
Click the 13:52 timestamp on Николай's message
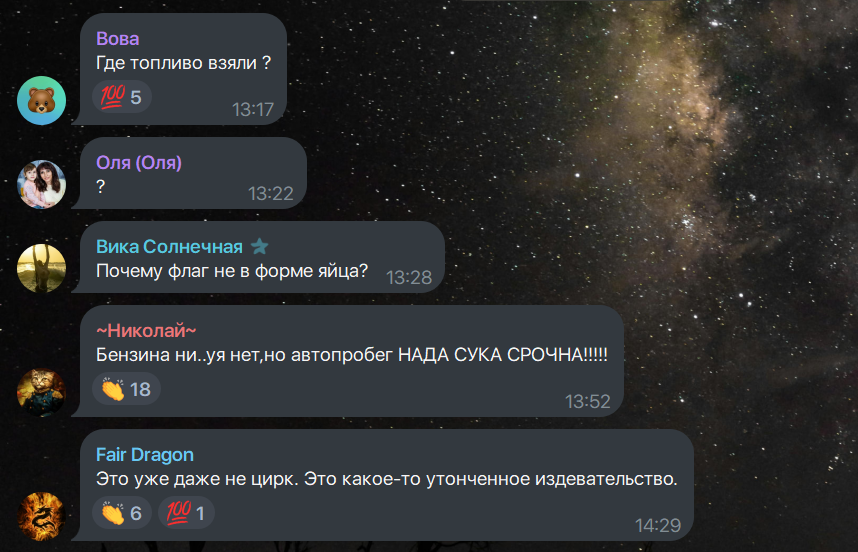coord(588,402)
